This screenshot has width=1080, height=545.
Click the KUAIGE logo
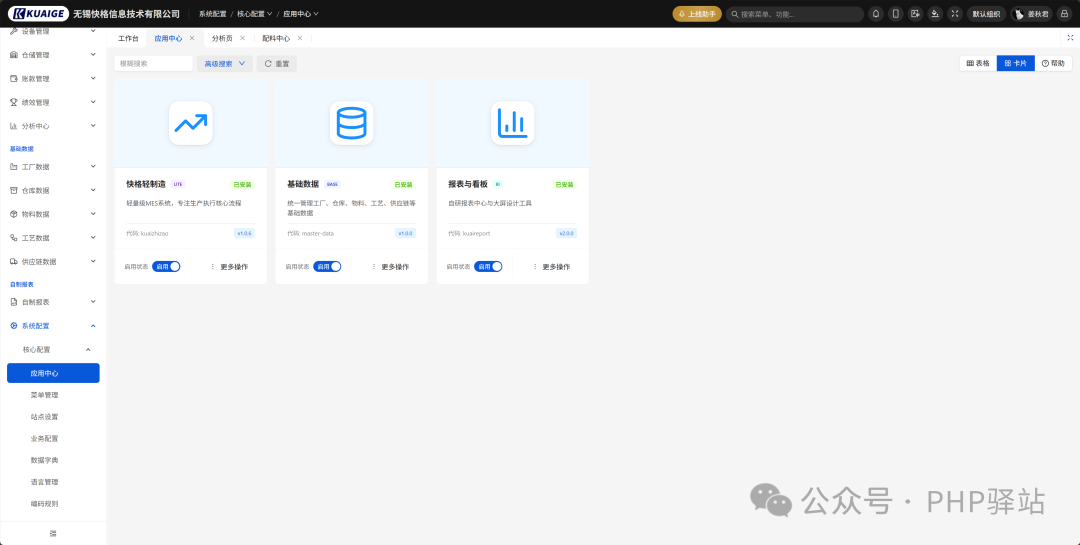(39, 14)
